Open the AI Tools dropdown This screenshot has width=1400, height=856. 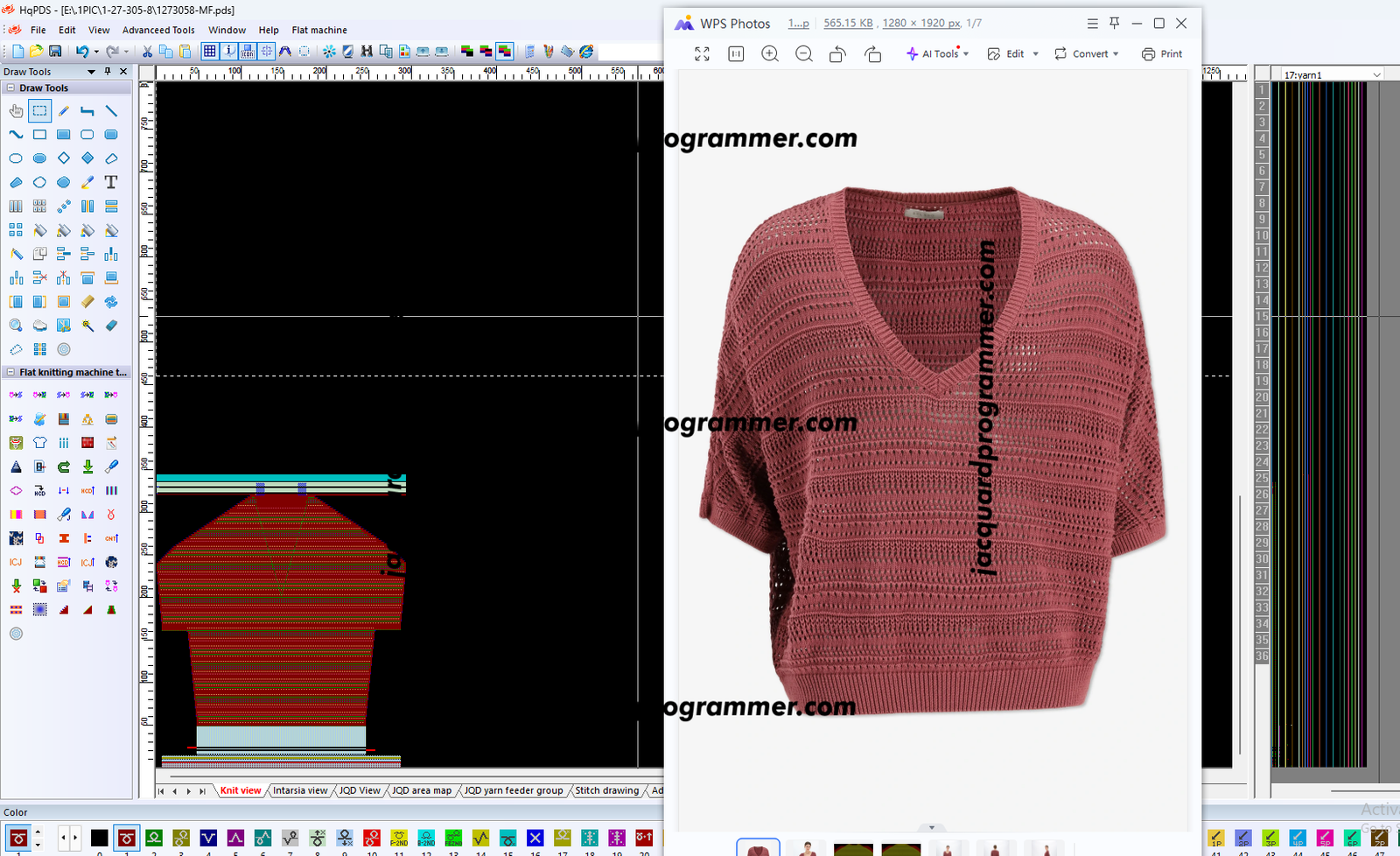click(x=938, y=54)
